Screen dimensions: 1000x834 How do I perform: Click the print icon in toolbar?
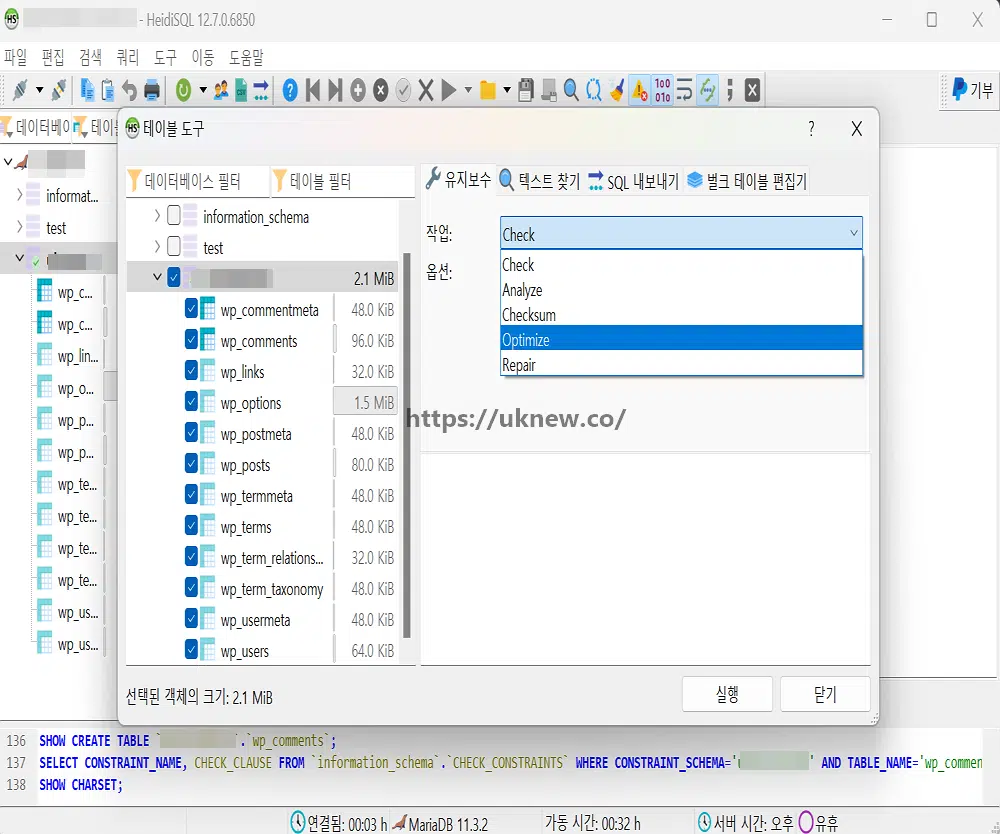[x=152, y=91]
